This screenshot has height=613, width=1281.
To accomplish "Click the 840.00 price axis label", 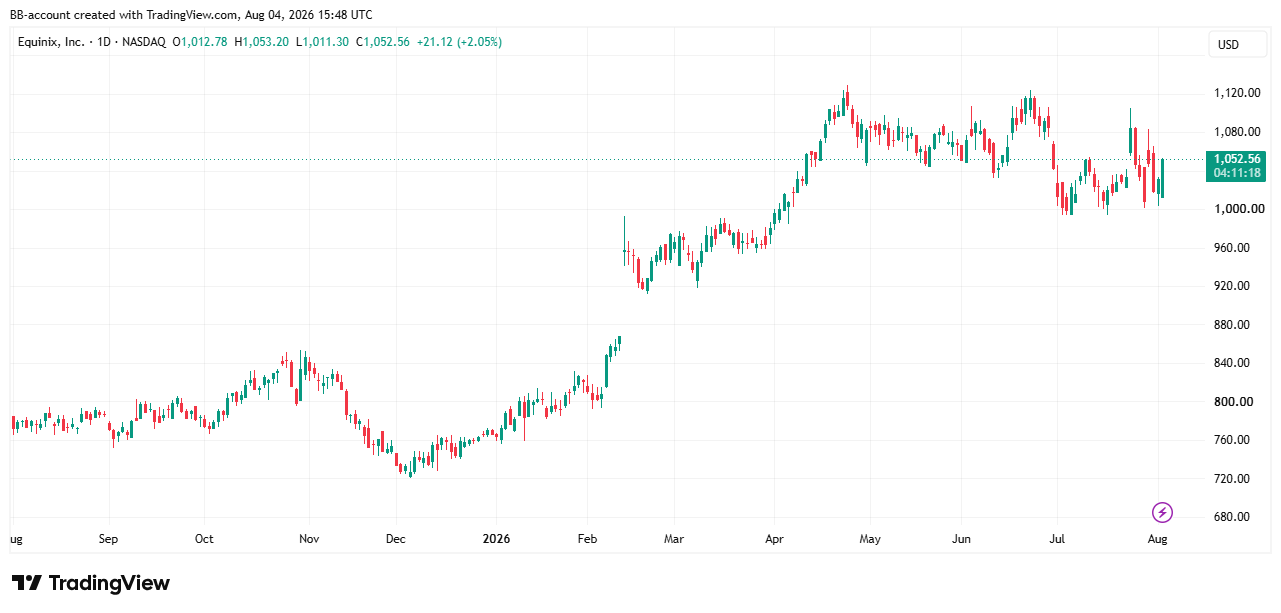I will point(1231,363).
